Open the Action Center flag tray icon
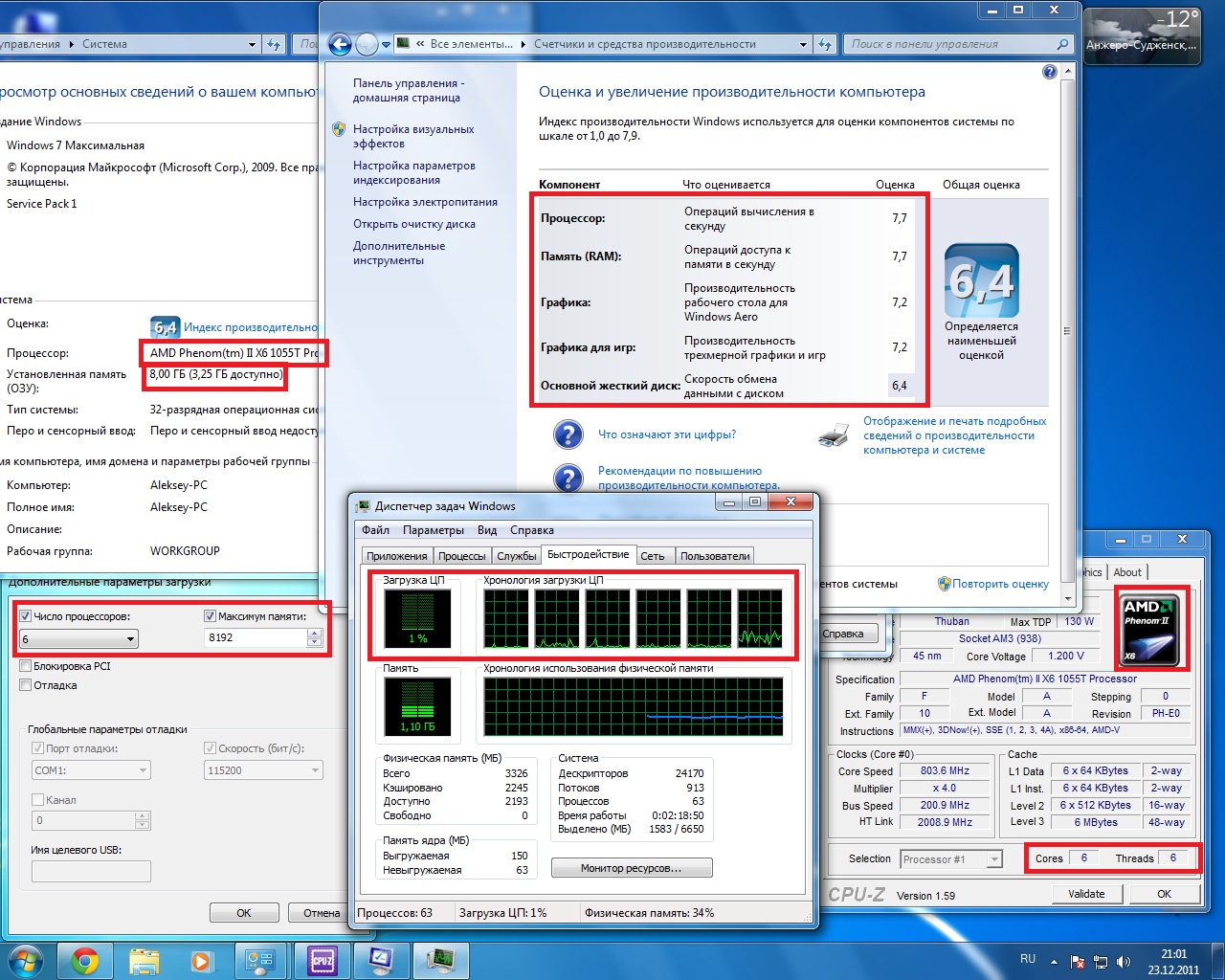 point(1078,961)
